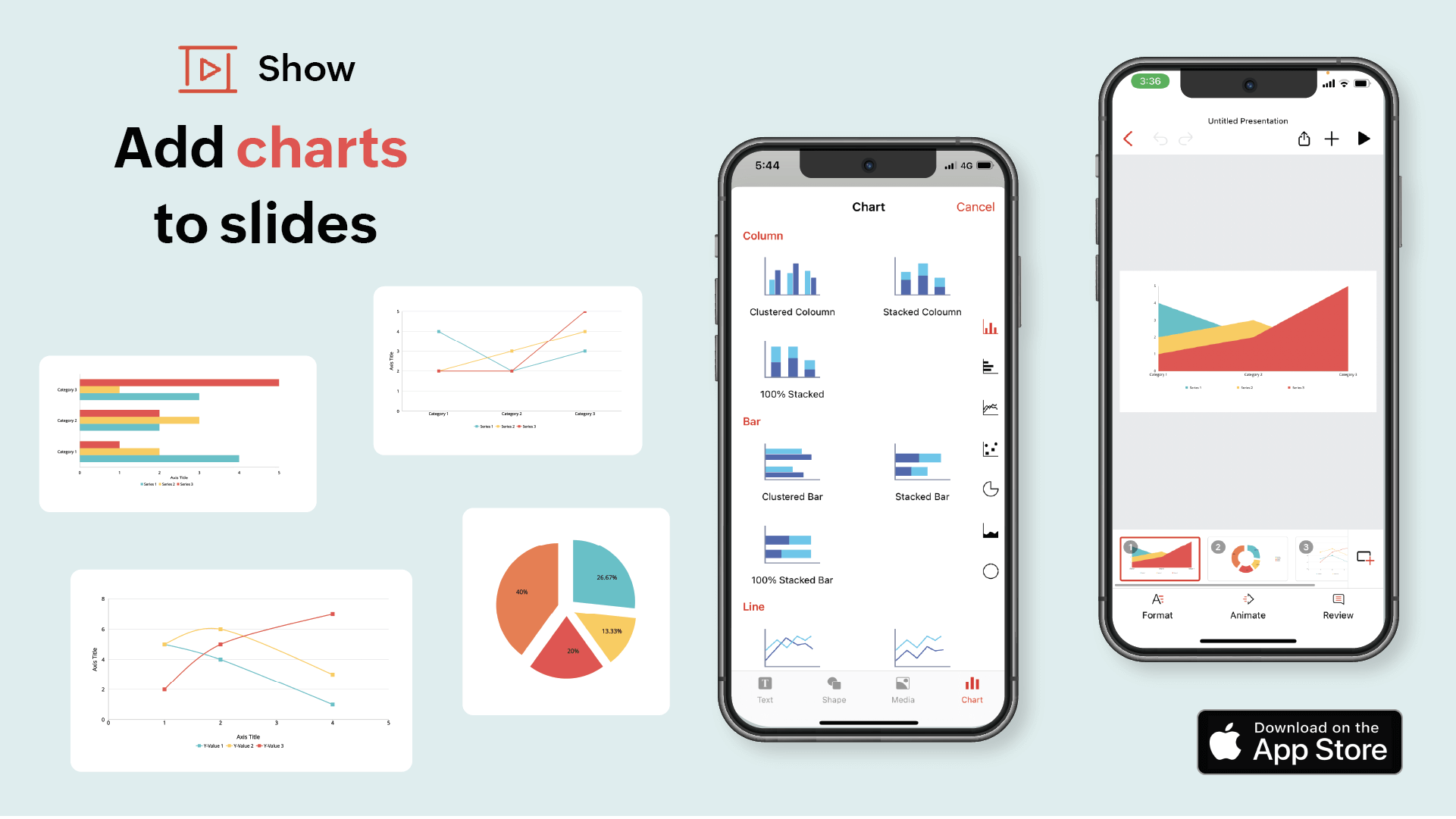Toggle undo arrow in presentation editor
The width and height of the screenshot is (1456, 819).
click(1160, 138)
